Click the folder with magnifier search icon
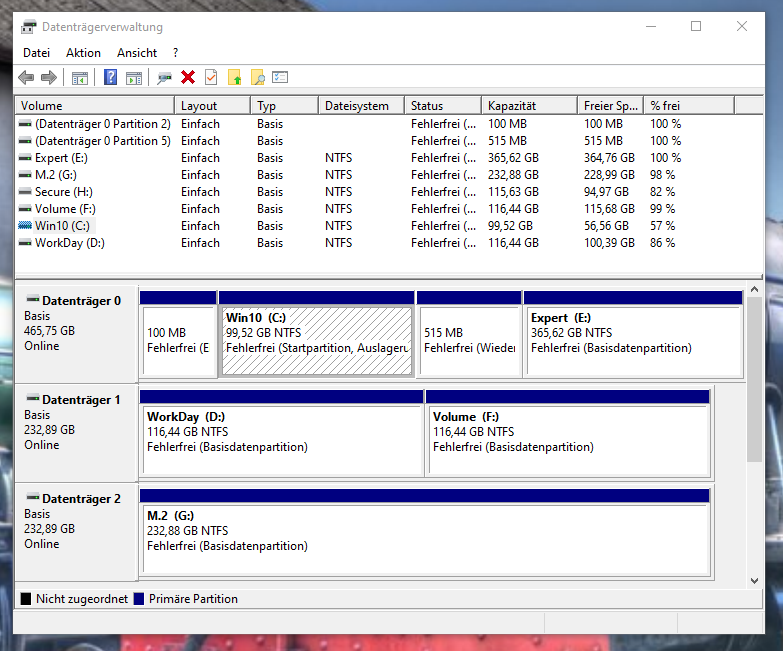This screenshot has width=783, height=651. [258, 77]
